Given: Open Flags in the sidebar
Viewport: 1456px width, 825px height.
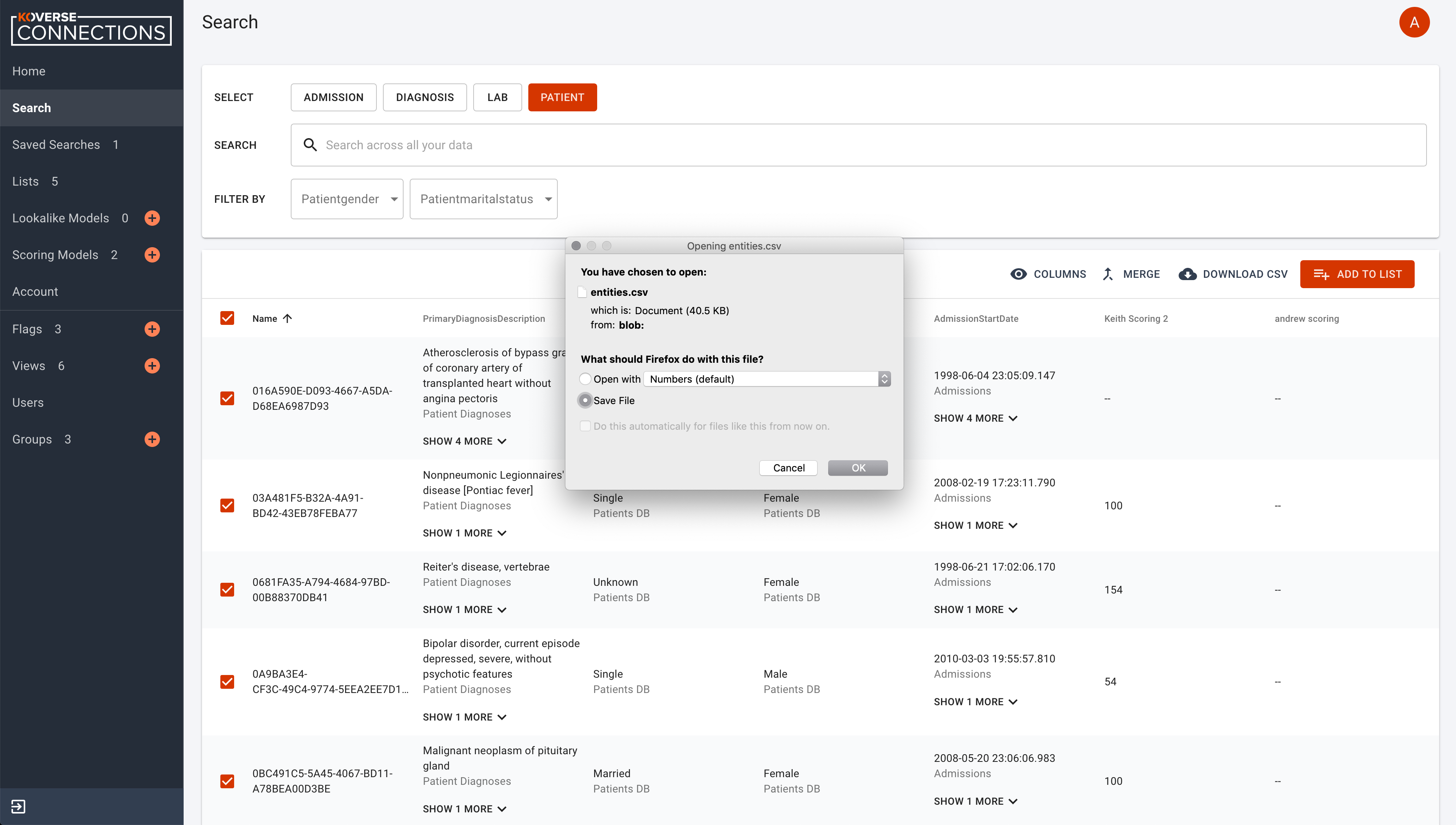Looking at the screenshot, I should pos(27,329).
